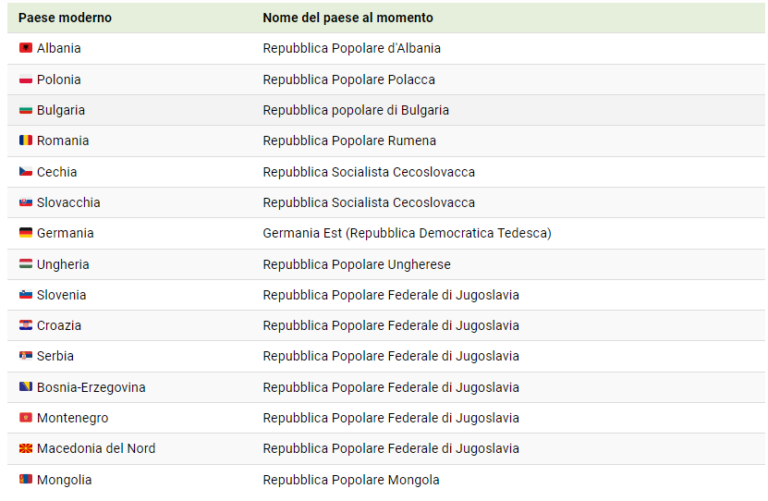Click the Albania flag icon
Image resolution: width=768 pixels, height=501 pixels.
[x=25, y=48]
